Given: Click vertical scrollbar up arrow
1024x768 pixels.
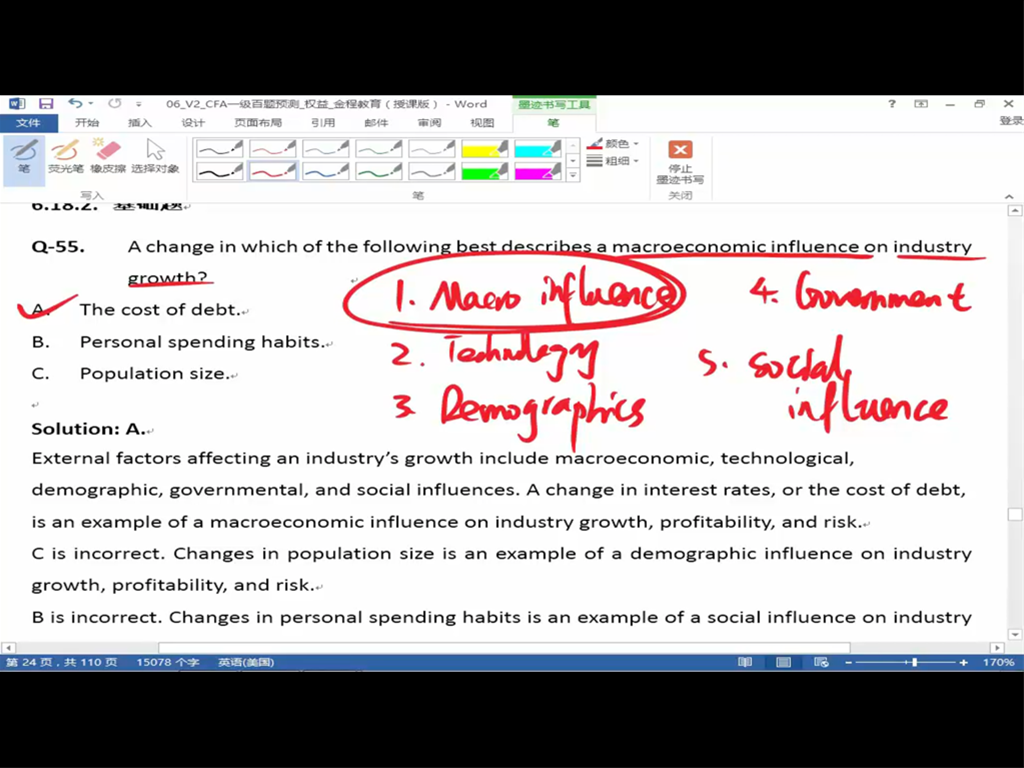Looking at the screenshot, I should coord(1015,210).
